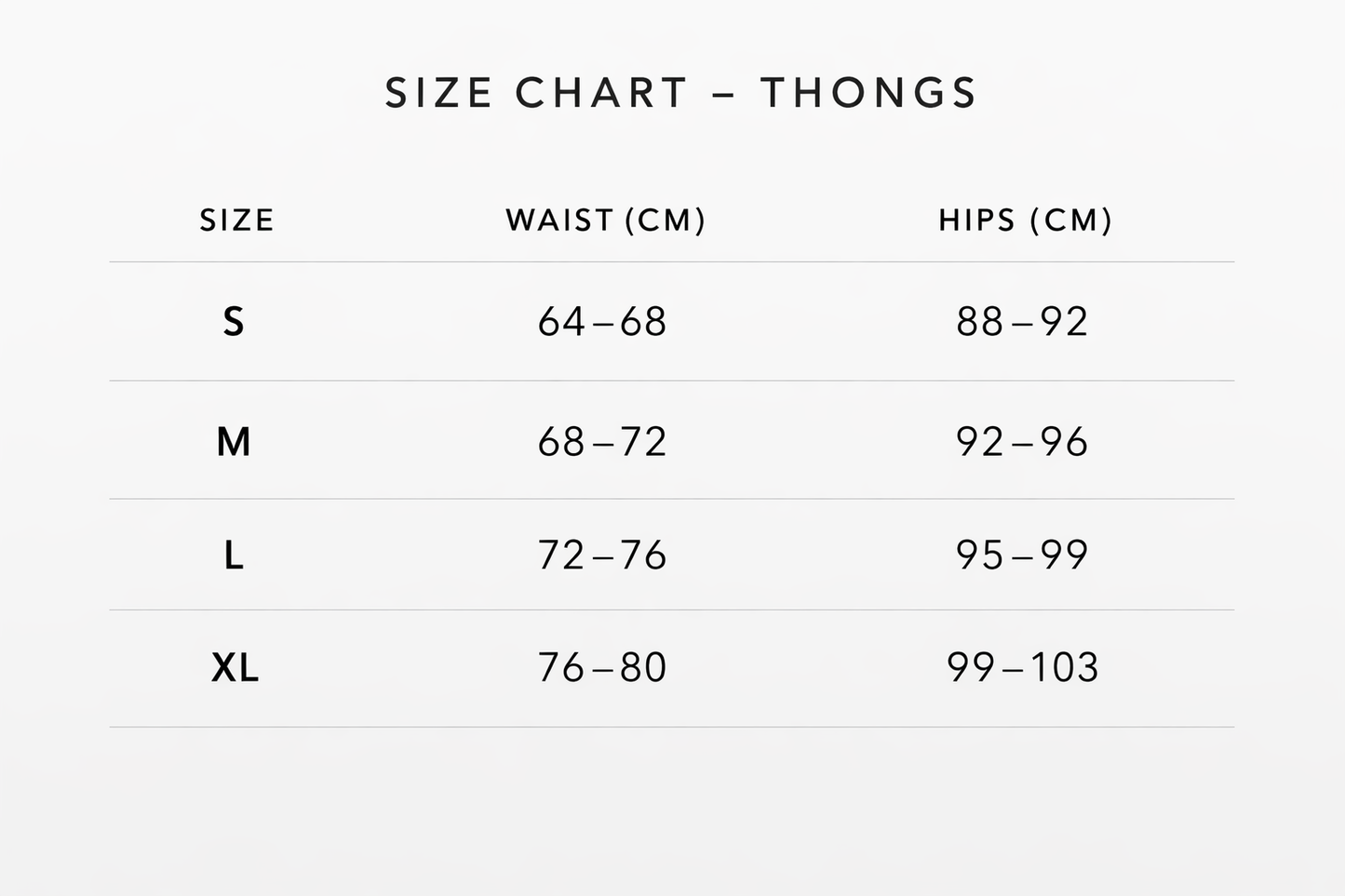Select the M size label
Screen dimensions: 1345x896
tap(234, 442)
